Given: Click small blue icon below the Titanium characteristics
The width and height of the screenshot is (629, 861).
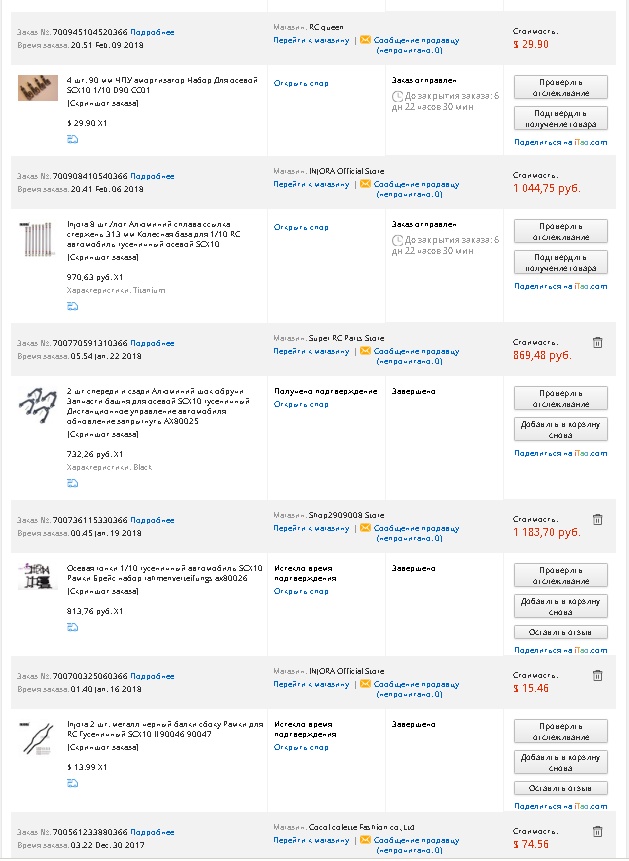Looking at the screenshot, I should coord(73,307).
